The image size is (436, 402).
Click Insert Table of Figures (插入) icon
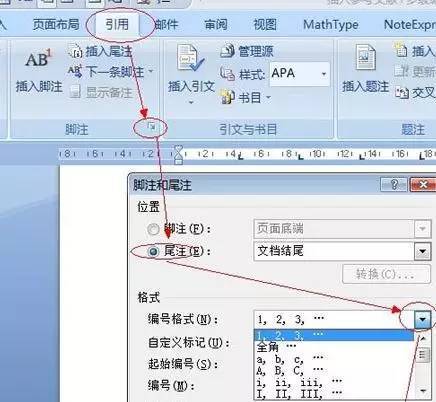tap(401, 50)
